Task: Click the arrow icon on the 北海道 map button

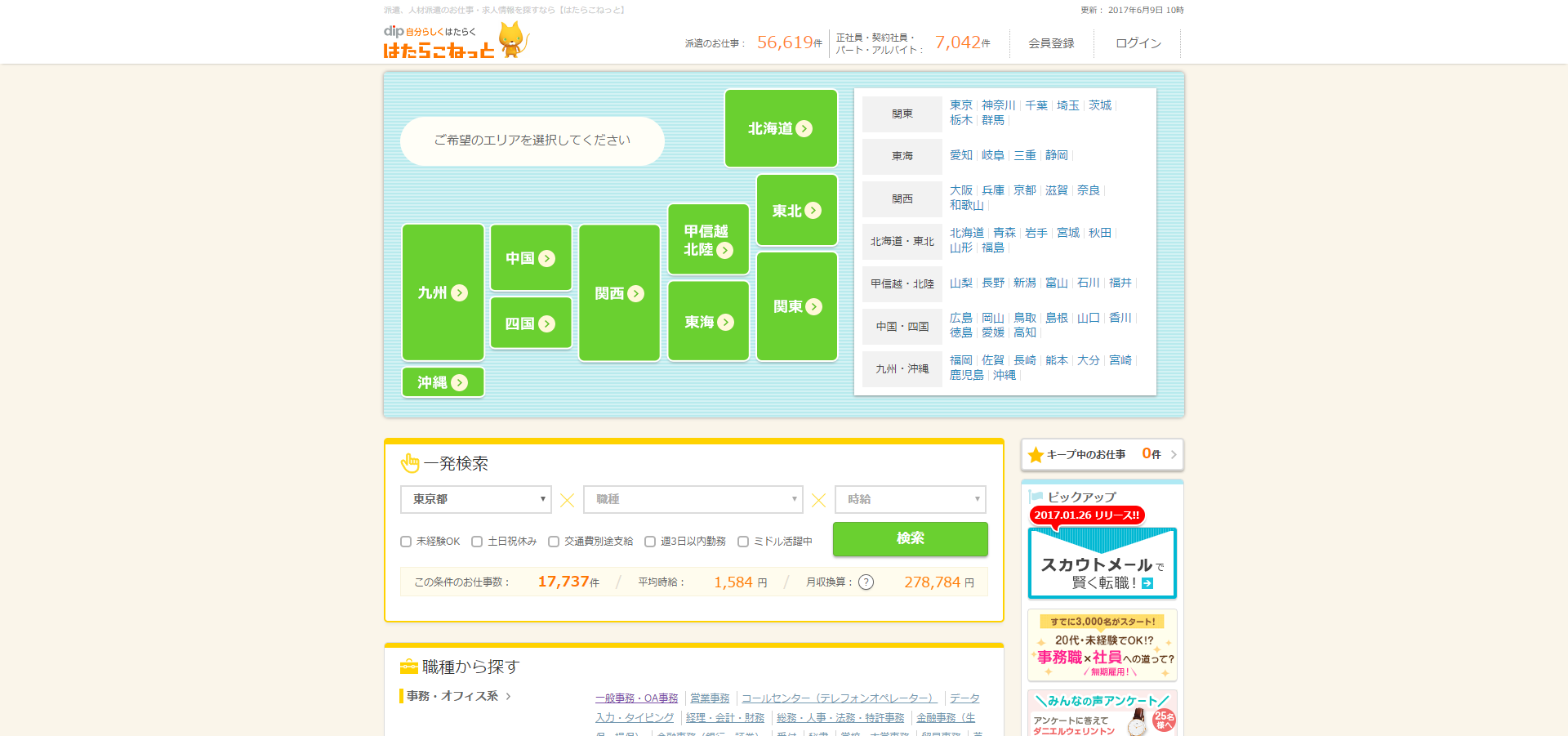Action: [x=804, y=127]
